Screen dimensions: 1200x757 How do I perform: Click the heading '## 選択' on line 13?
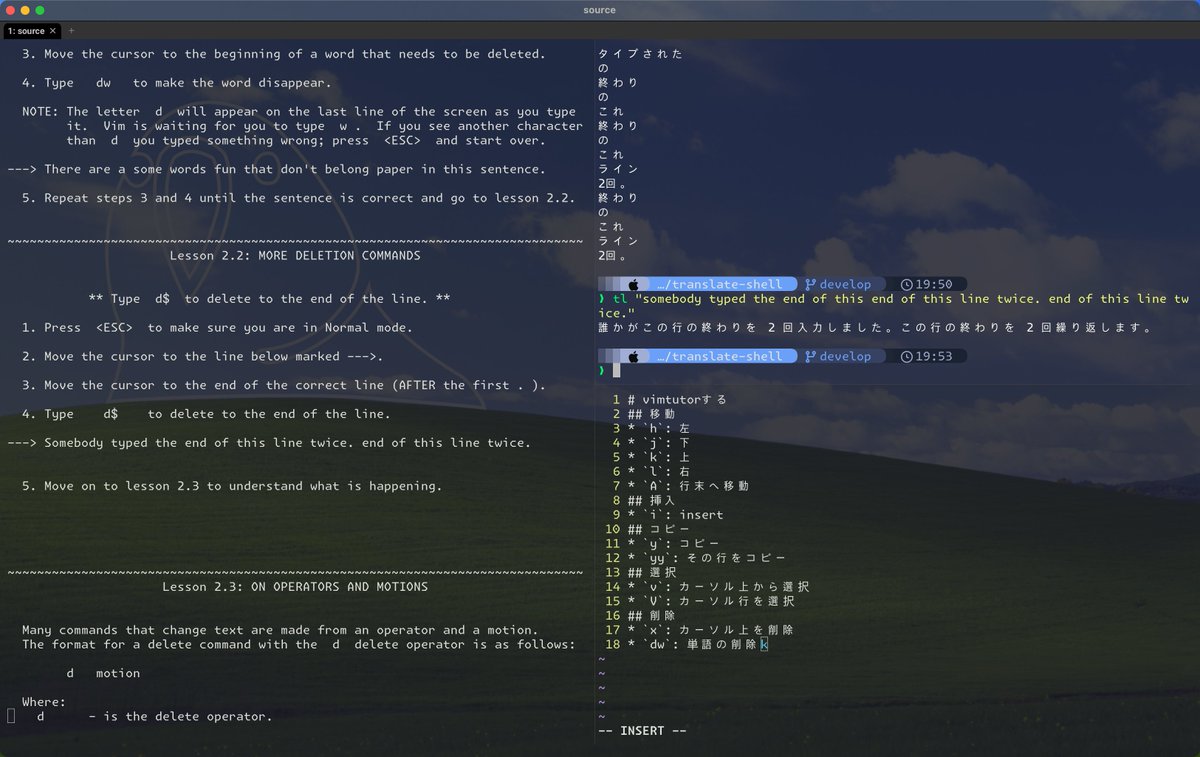(651, 573)
